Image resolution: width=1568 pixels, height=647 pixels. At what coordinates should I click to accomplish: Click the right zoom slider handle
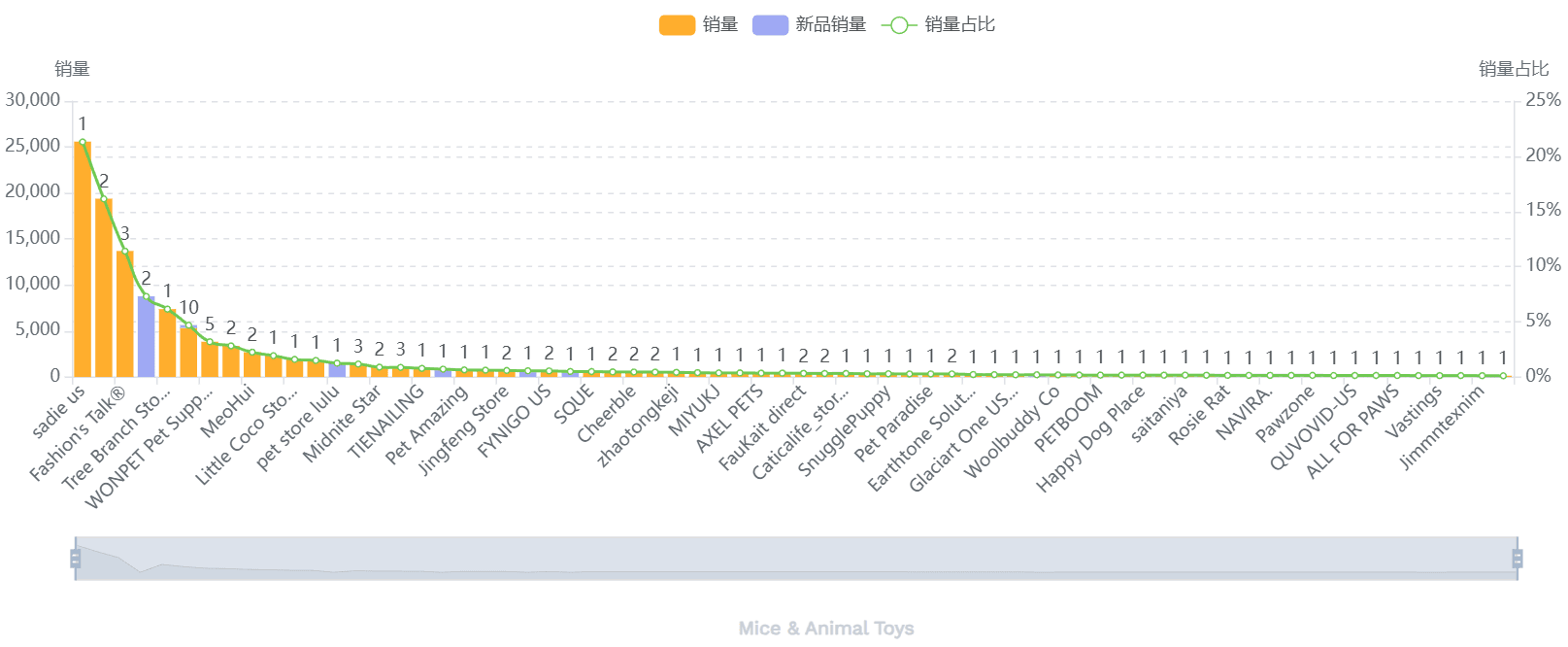click(1518, 559)
